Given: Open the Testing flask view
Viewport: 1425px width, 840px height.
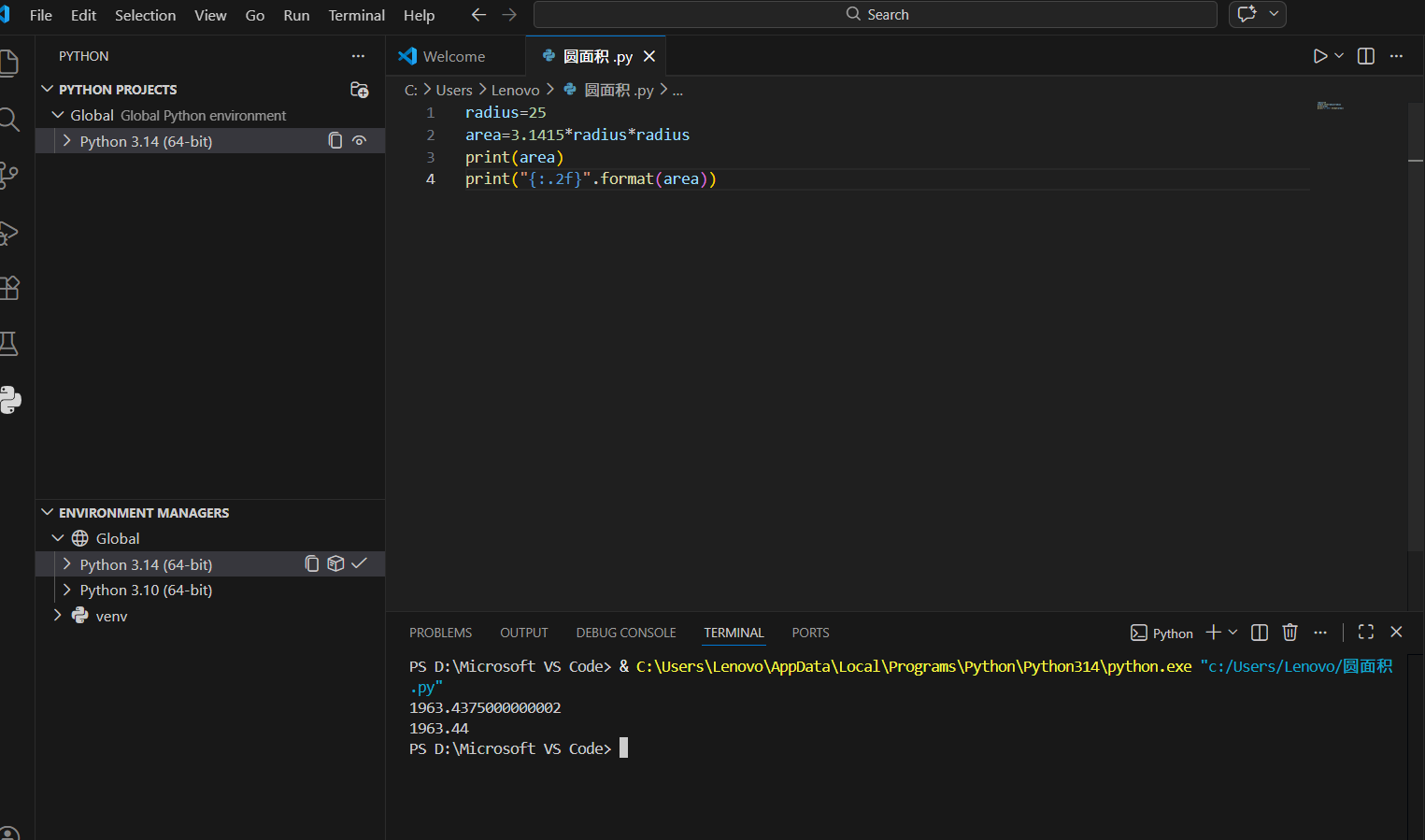Looking at the screenshot, I should 9,344.
